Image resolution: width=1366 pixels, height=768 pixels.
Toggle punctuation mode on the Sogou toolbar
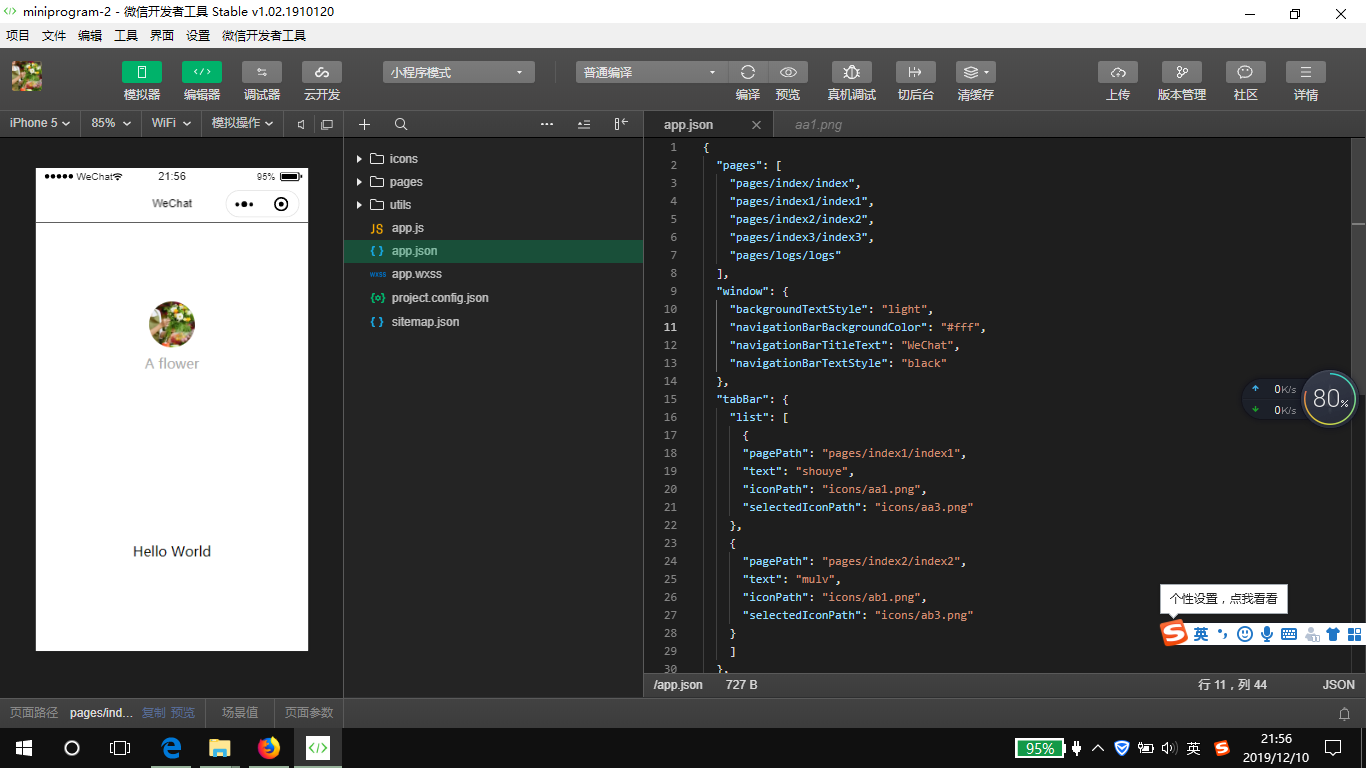[x=1223, y=634]
